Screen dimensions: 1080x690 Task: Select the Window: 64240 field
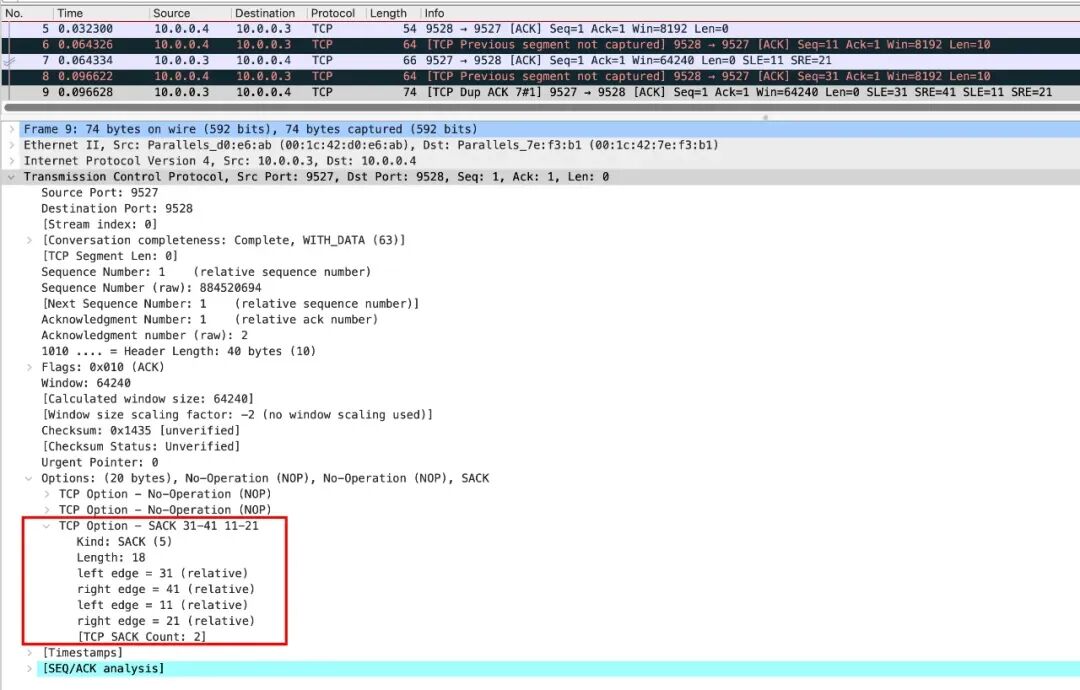(x=85, y=383)
